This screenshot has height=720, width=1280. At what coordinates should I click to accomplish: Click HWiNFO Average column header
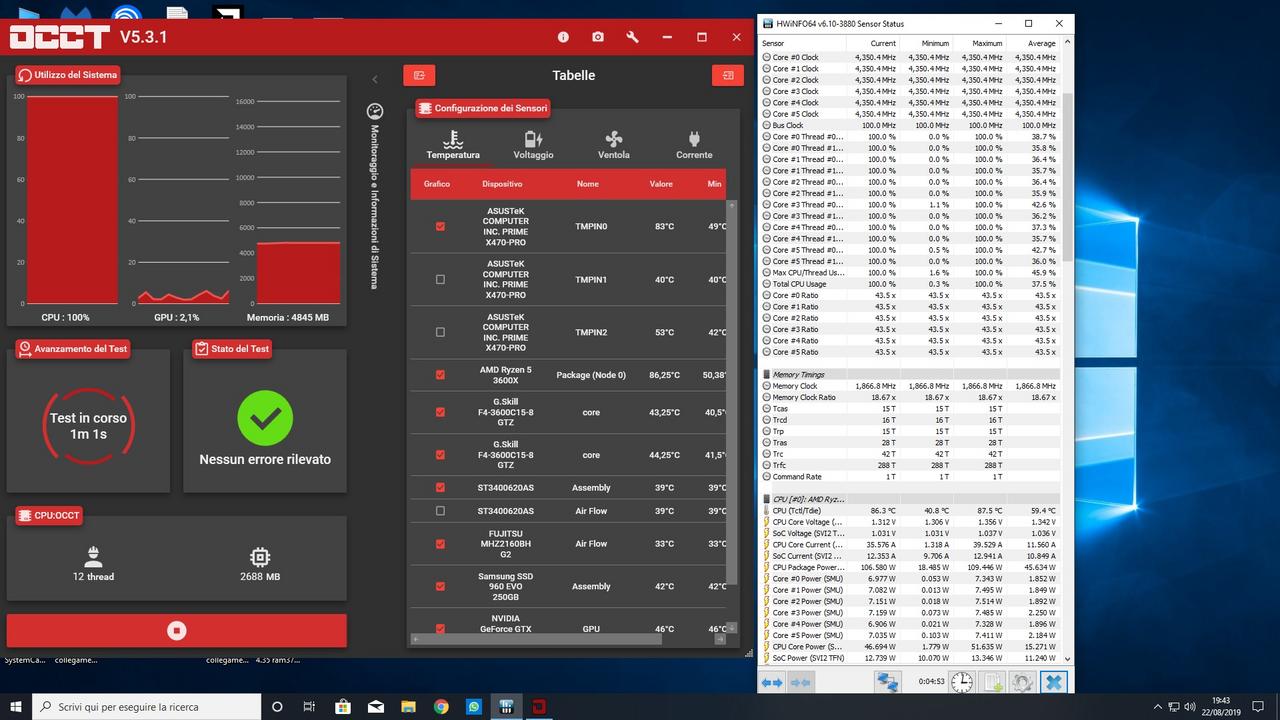[1031, 43]
